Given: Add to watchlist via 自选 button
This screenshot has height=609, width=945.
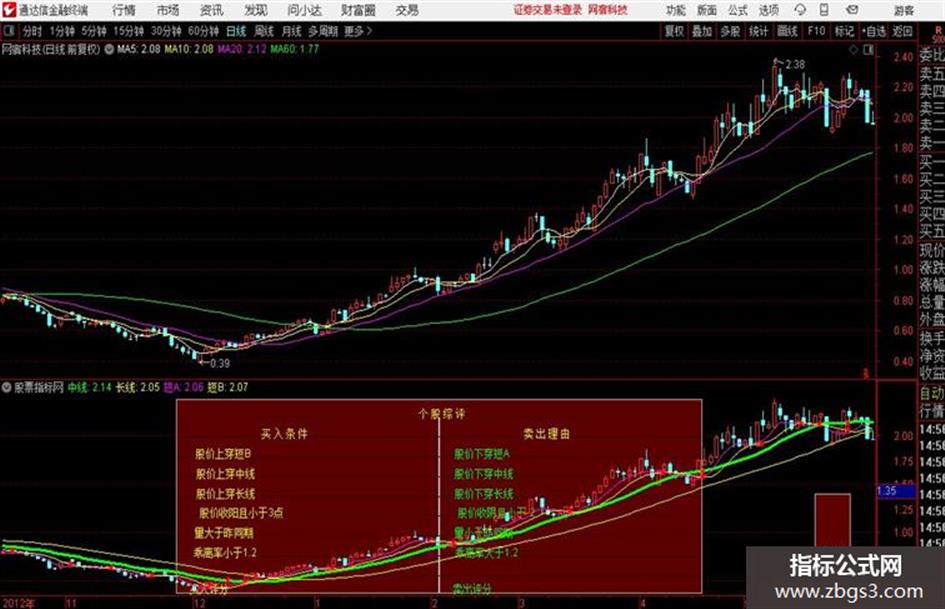Looking at the screenshot, I should coord(874,31).
